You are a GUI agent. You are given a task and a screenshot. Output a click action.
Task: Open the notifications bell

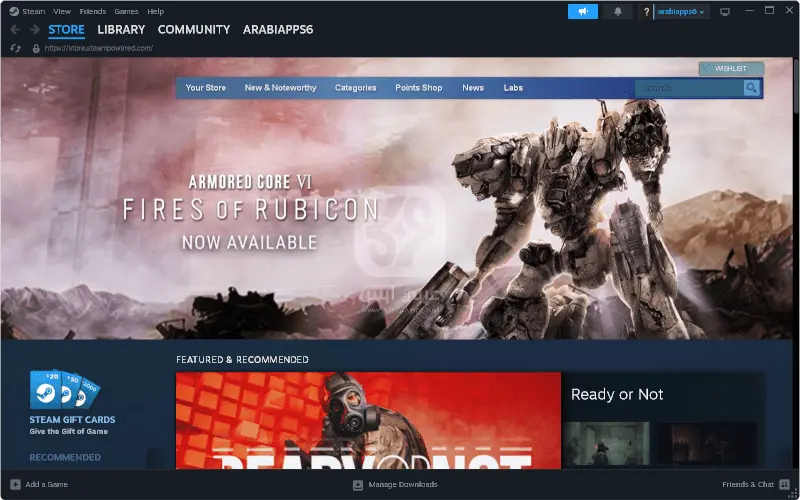(618, 11)
